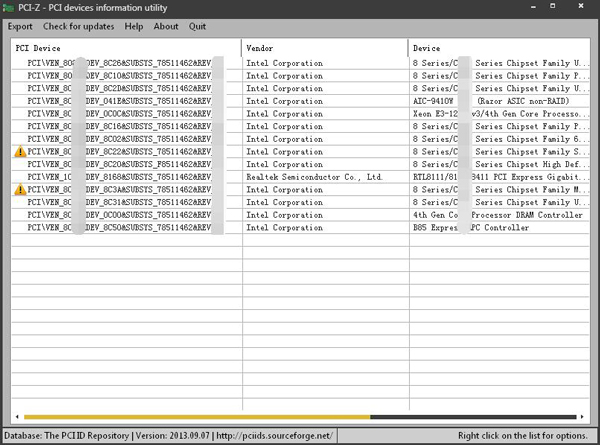Click Check for updates menu item
The width and height of the screenshot is (600, 445).
click(78, 26)
